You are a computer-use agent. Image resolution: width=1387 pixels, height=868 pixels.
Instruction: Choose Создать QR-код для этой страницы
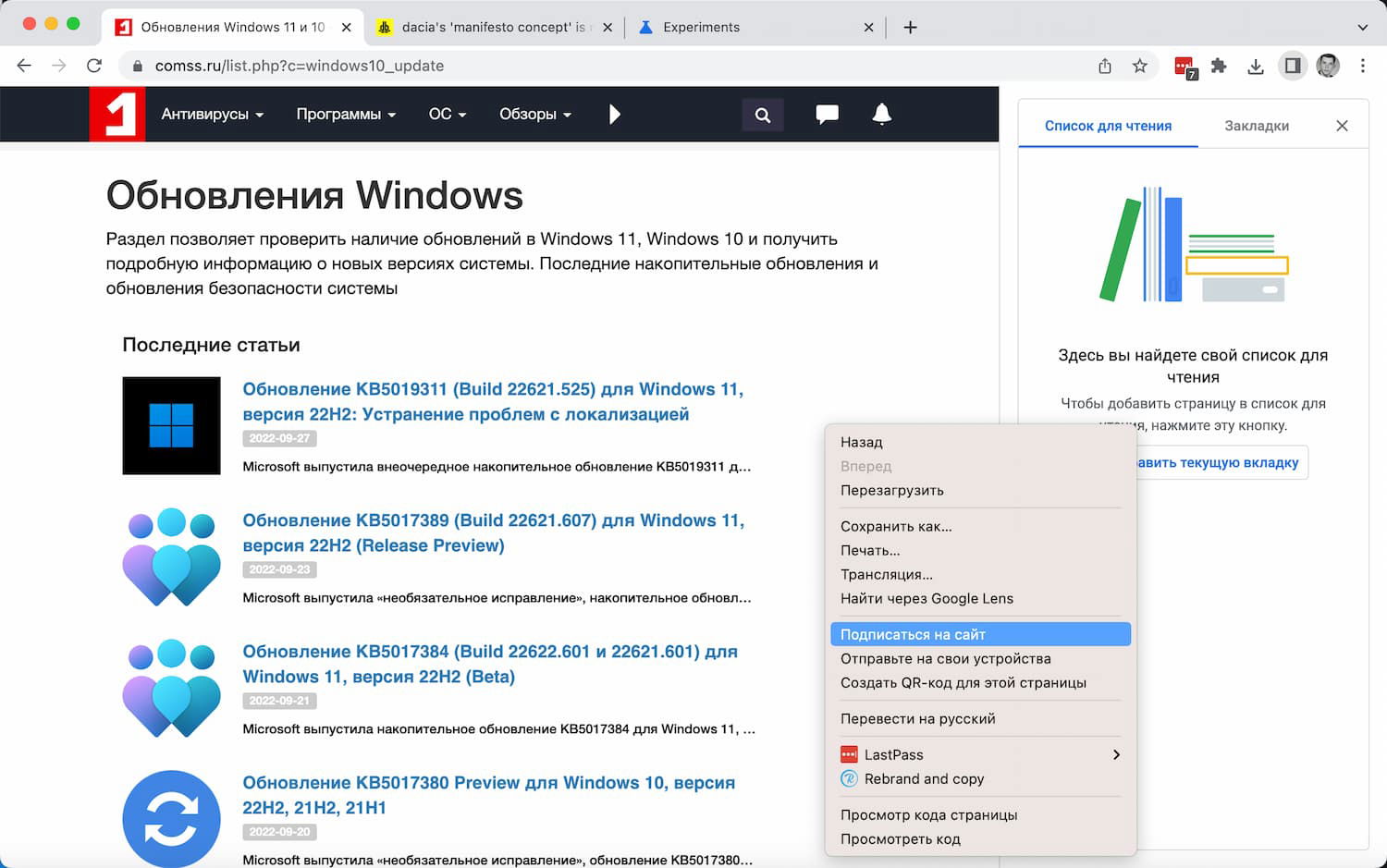[x=980, y=683]
